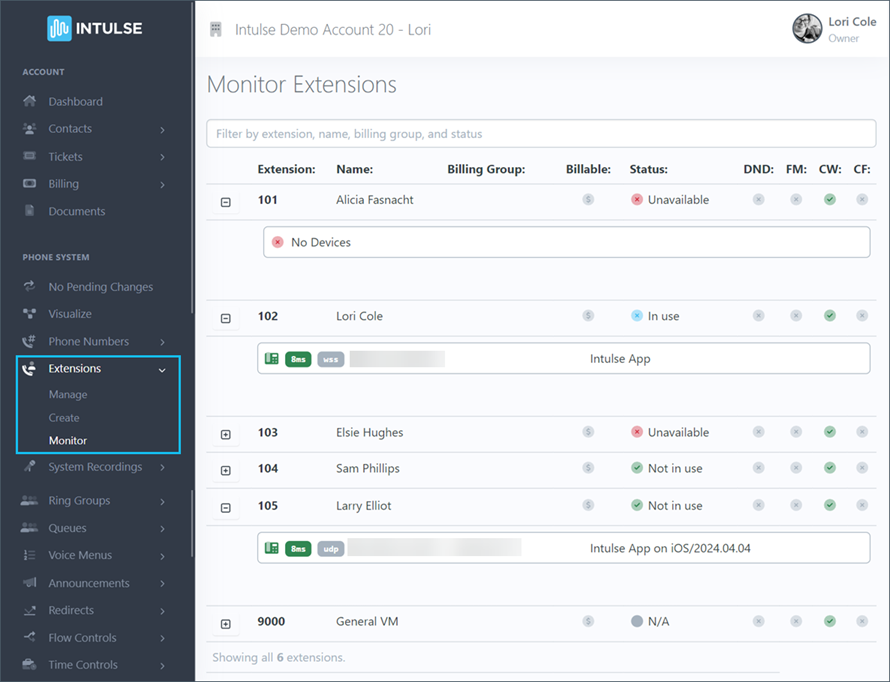Click the extensions filter input field
Viewport: 890px width, 682px height.
coord(541,133)
